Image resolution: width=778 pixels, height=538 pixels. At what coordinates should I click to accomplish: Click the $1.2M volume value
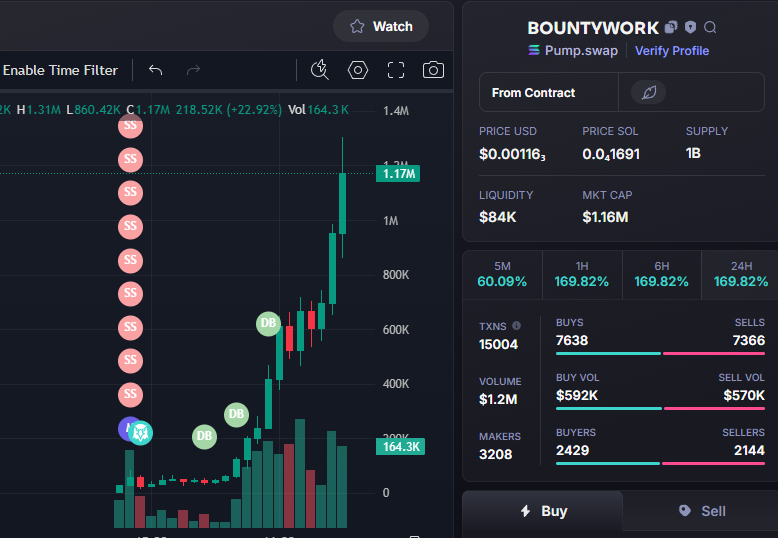(x=498, y=400)
